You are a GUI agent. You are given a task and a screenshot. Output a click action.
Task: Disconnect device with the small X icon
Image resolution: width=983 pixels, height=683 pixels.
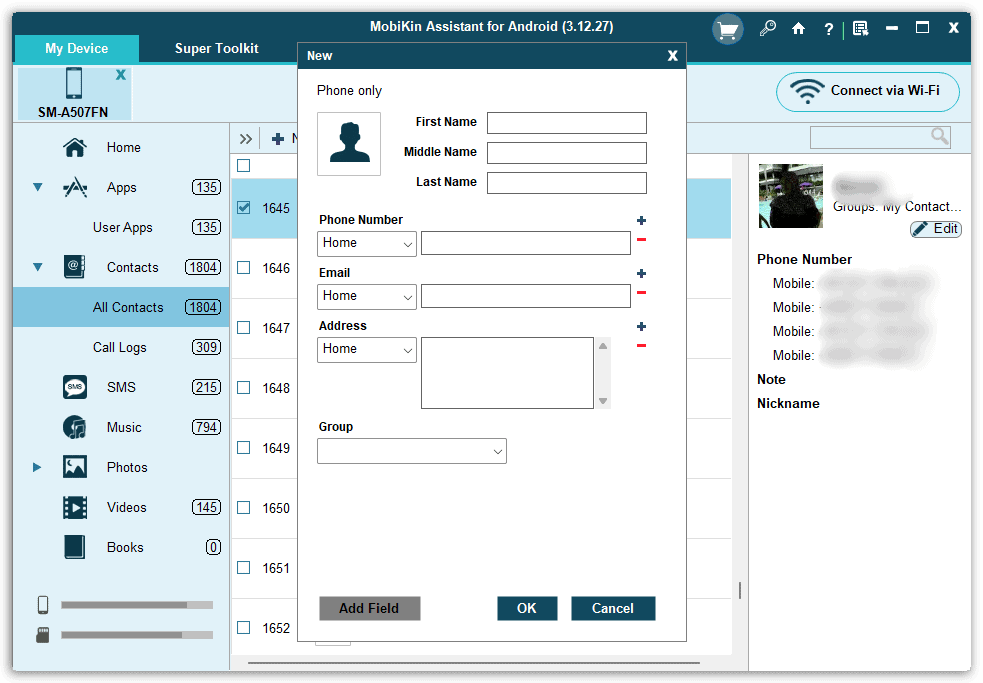(120, 75)
